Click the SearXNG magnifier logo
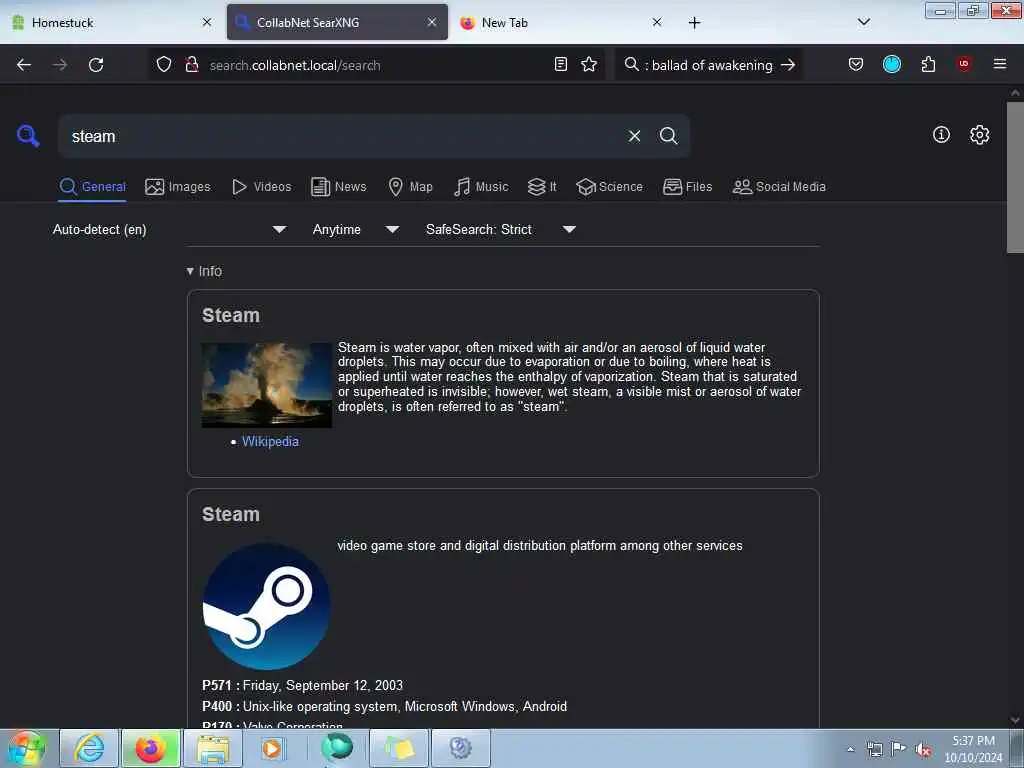The image size is (1024, 768). tap(28, 136)
